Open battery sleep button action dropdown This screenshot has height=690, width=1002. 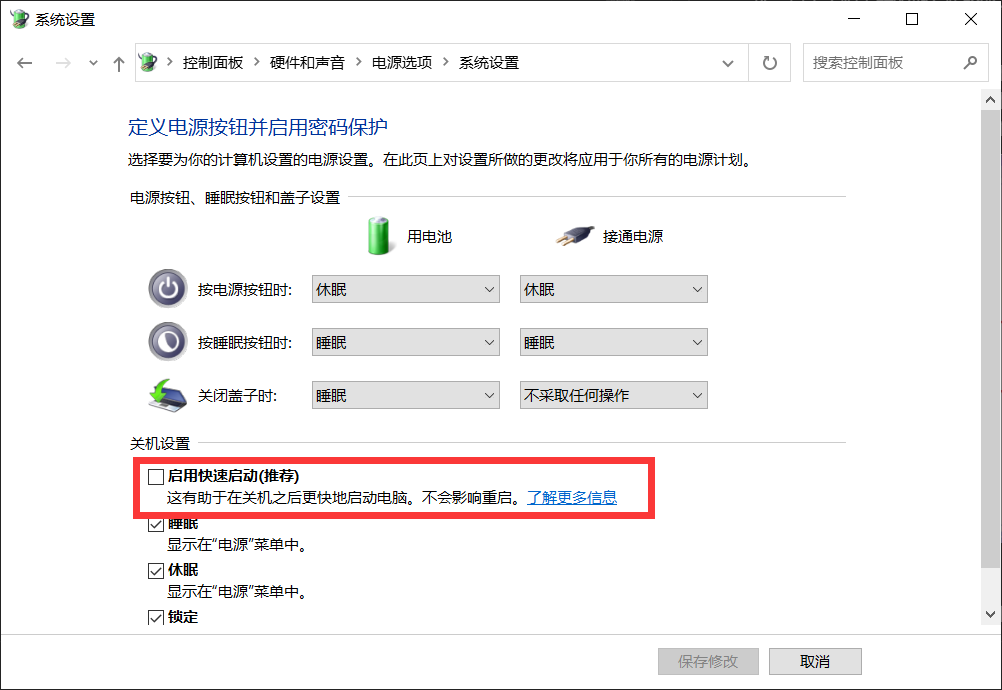pyautogui.click(x=406, y=342)
